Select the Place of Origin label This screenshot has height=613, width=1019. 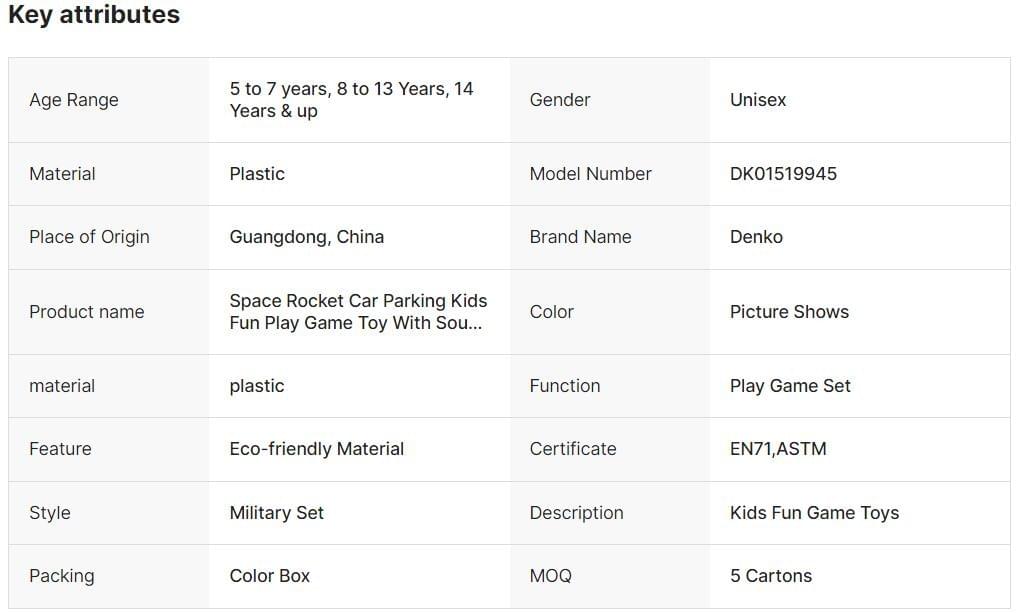pos(89,237)
